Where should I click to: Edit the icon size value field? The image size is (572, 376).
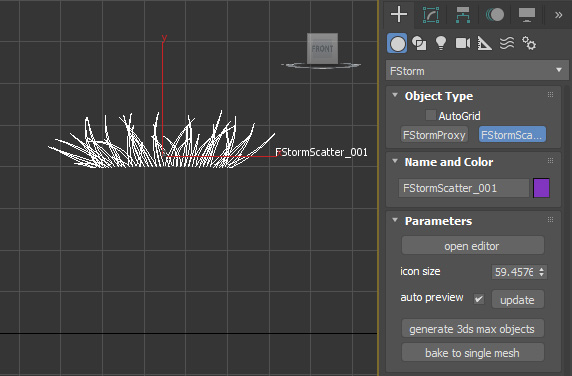coord(514,272)
